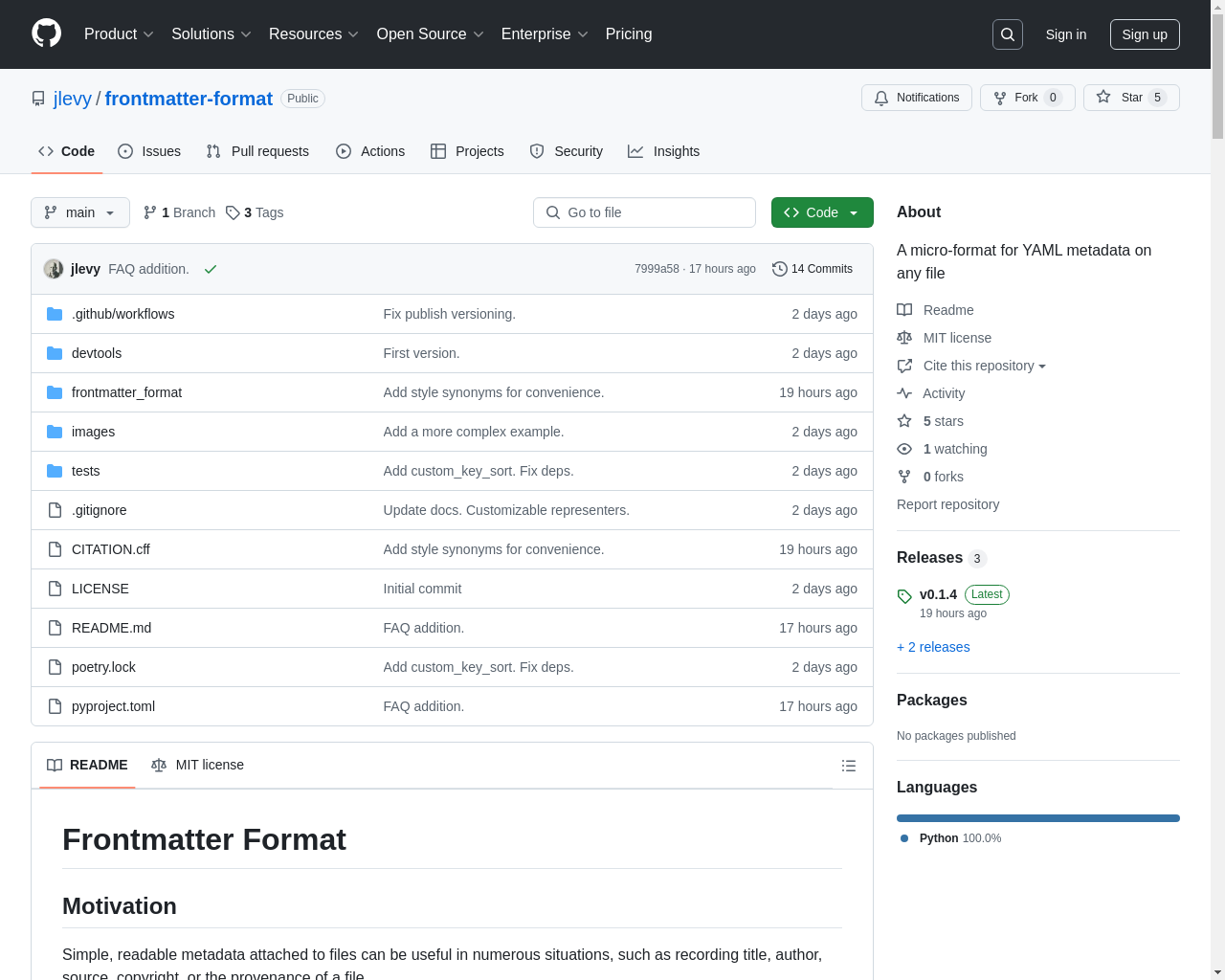This screenshot has height=980, width=1225.
Task: Open the search magnifier button in header
Action: coord(1008,34)
